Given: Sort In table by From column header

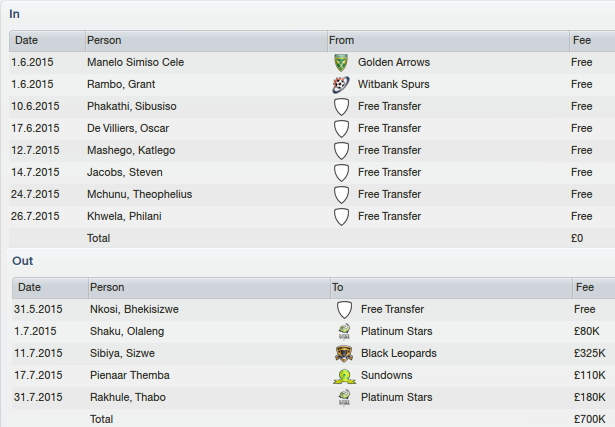Looking at the screenshot, I should tap(448, 41).
